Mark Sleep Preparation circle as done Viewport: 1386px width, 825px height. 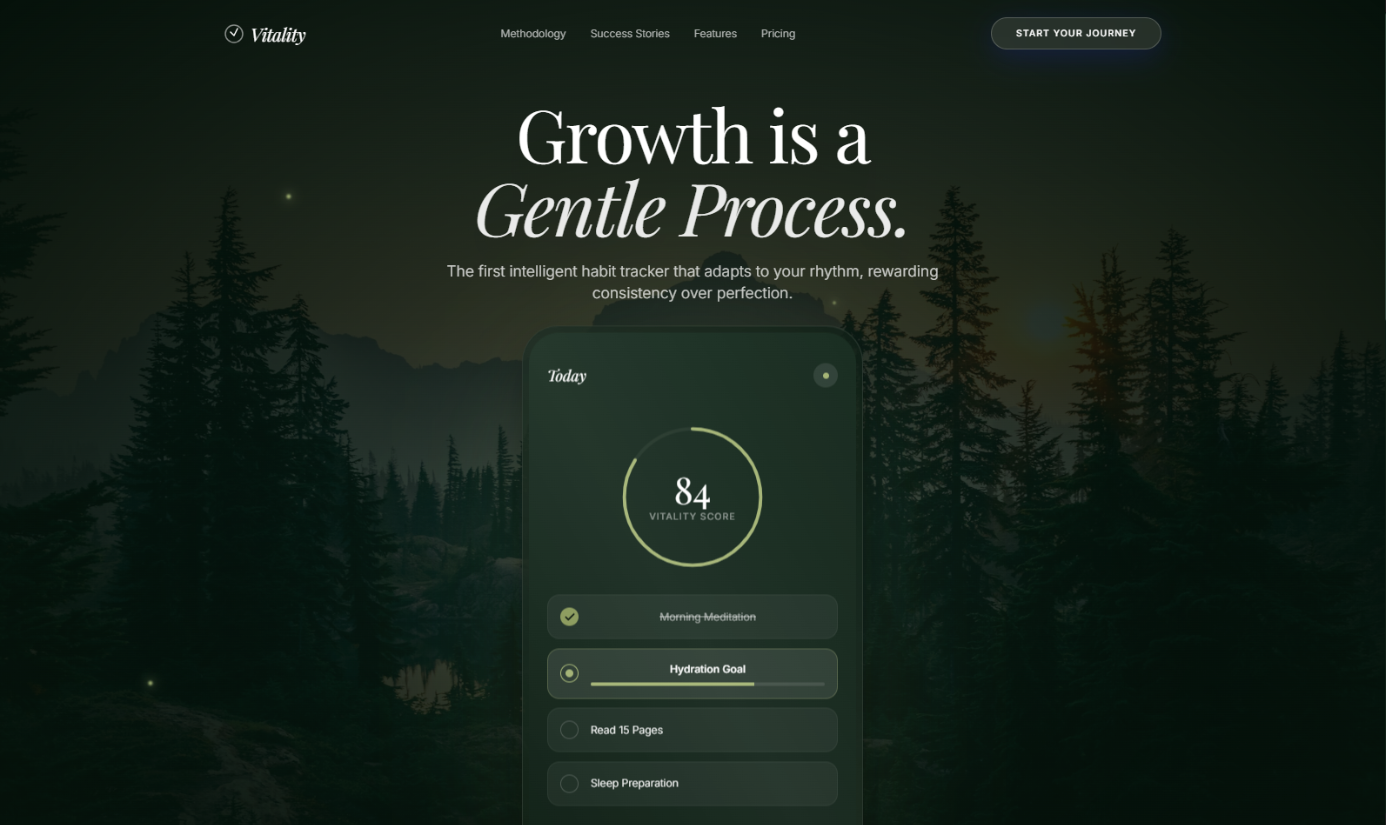coord(569,784)
